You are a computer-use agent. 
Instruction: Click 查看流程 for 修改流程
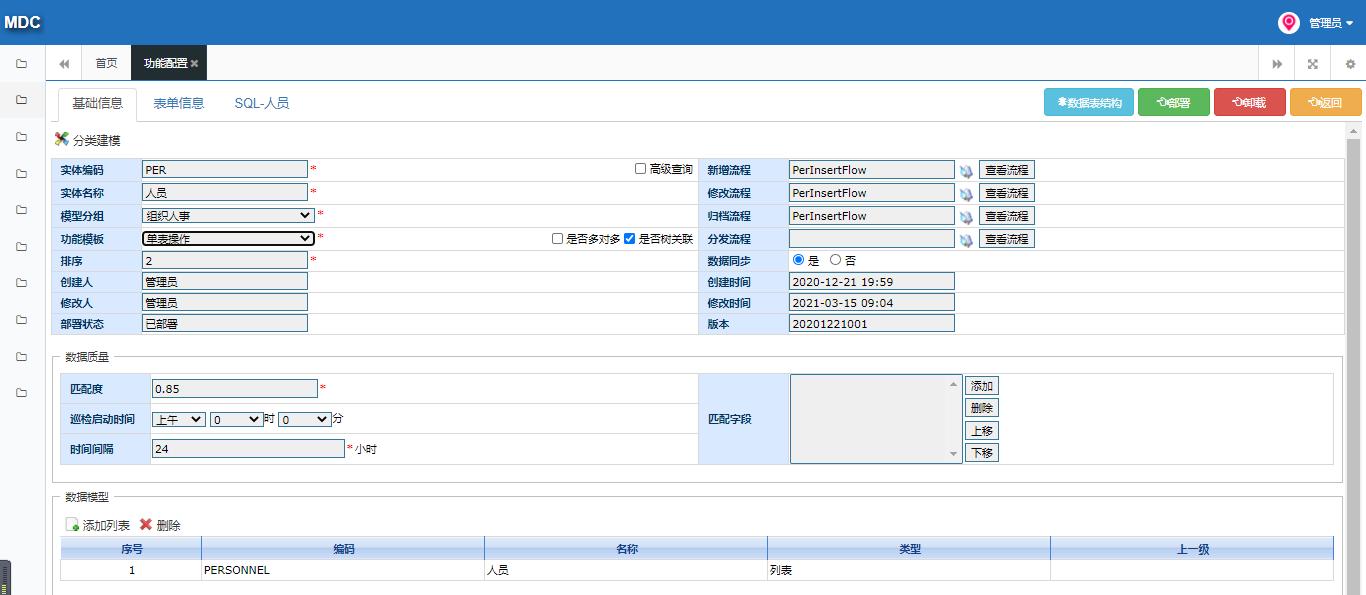click(1007, 193)
